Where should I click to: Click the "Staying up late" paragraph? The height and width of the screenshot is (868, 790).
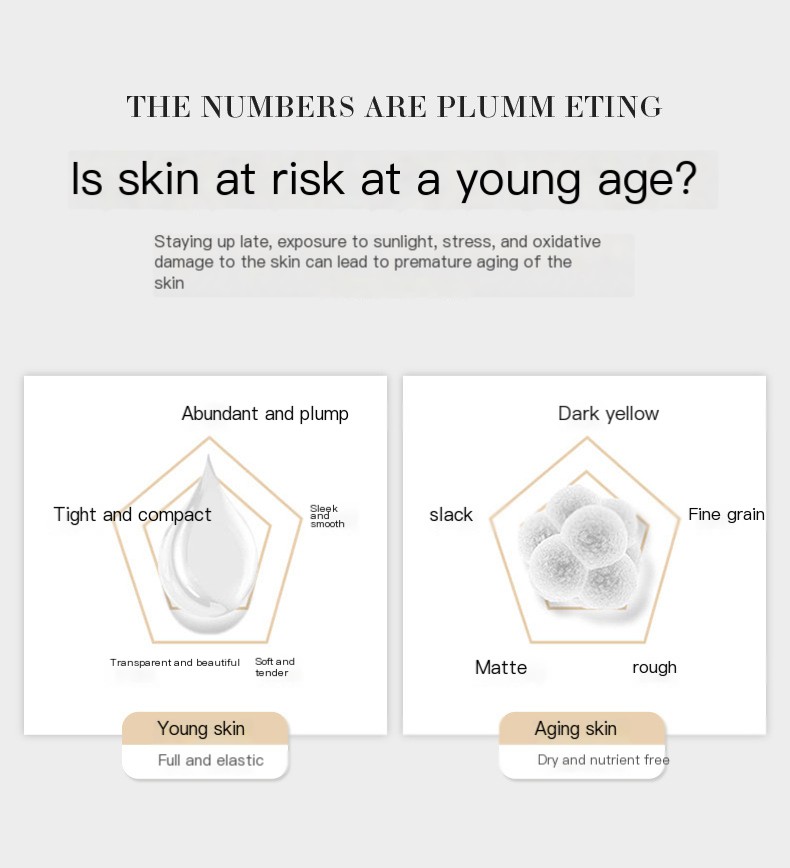(378, 262)
